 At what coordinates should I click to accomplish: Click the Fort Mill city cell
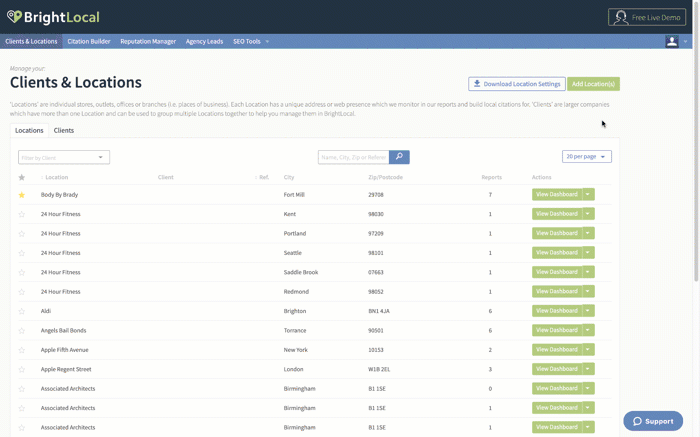click(294, 195)
